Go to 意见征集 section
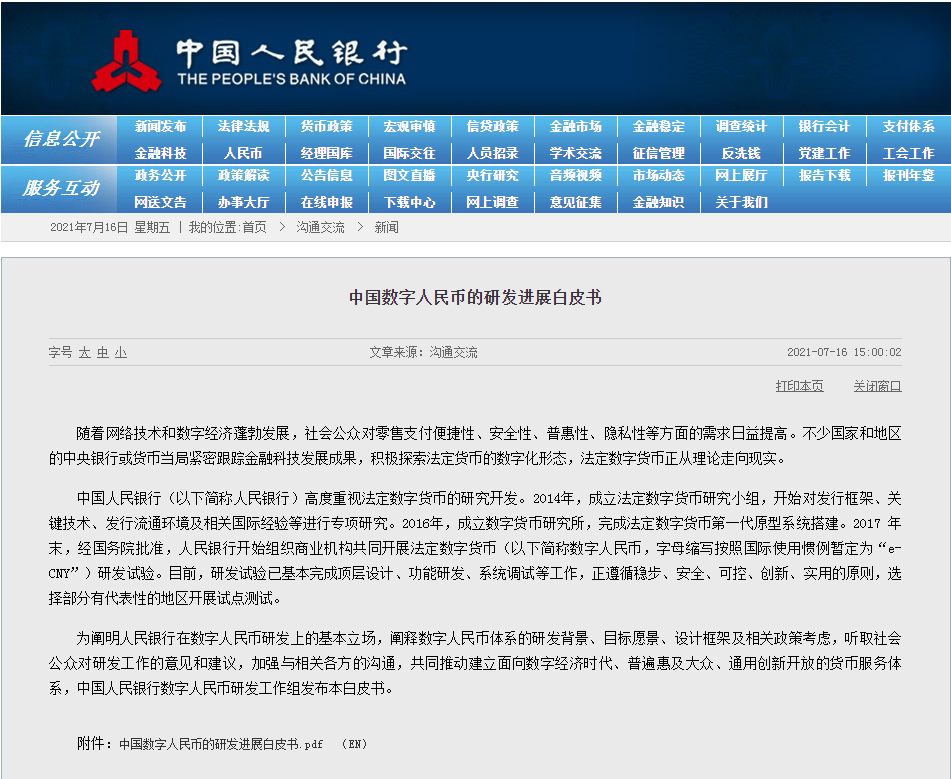Screen dimensions: 951x779 (x=576, y=202)
